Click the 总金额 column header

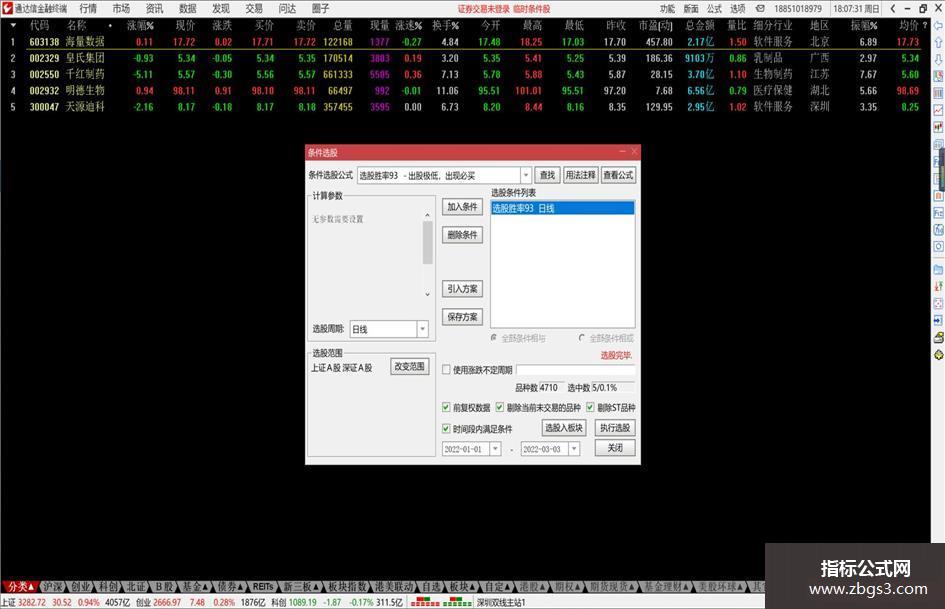(x=700, y=25)
